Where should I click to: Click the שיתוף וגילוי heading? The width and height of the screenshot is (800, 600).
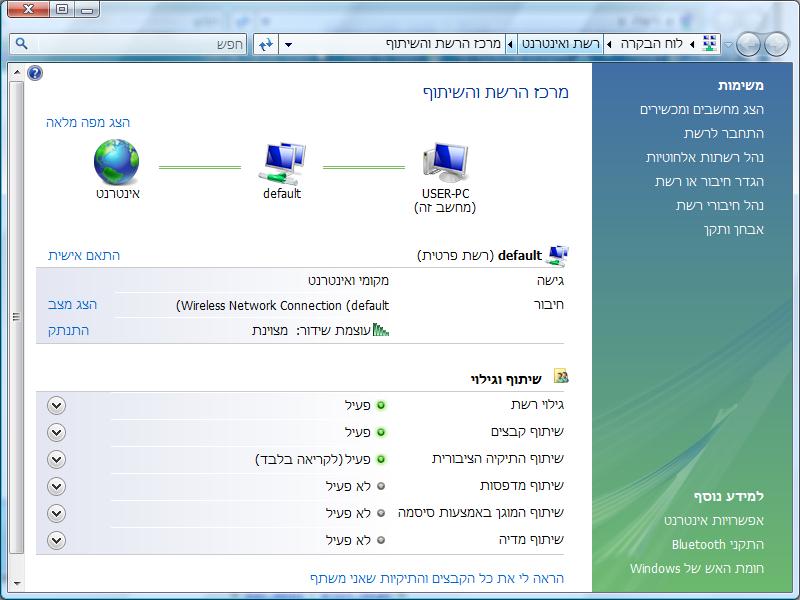coord(506,379)
